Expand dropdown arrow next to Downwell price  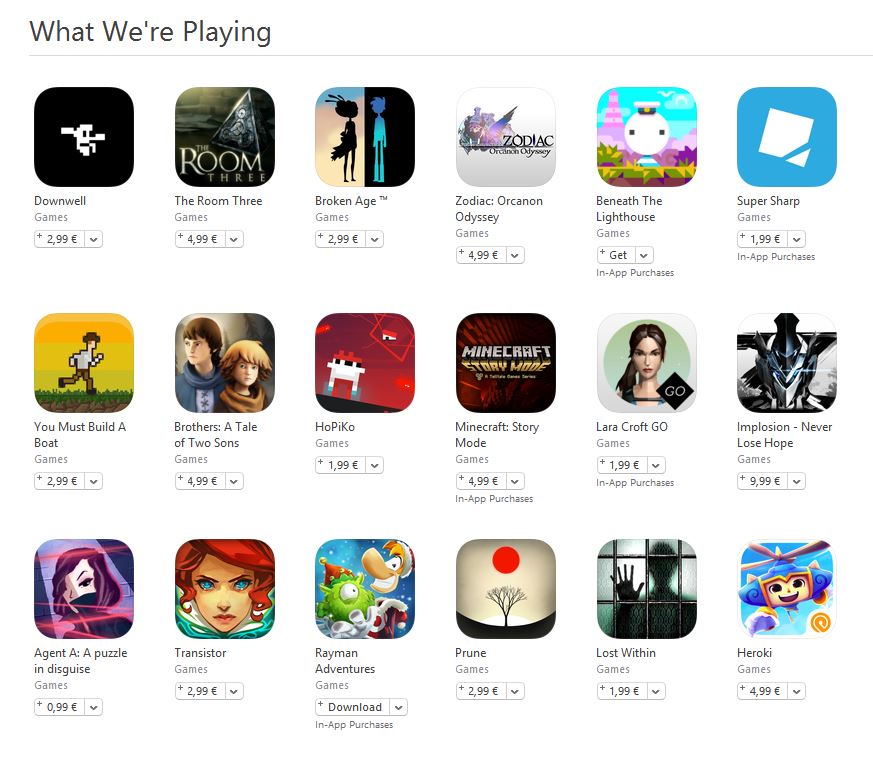click(x=94, y=239)
